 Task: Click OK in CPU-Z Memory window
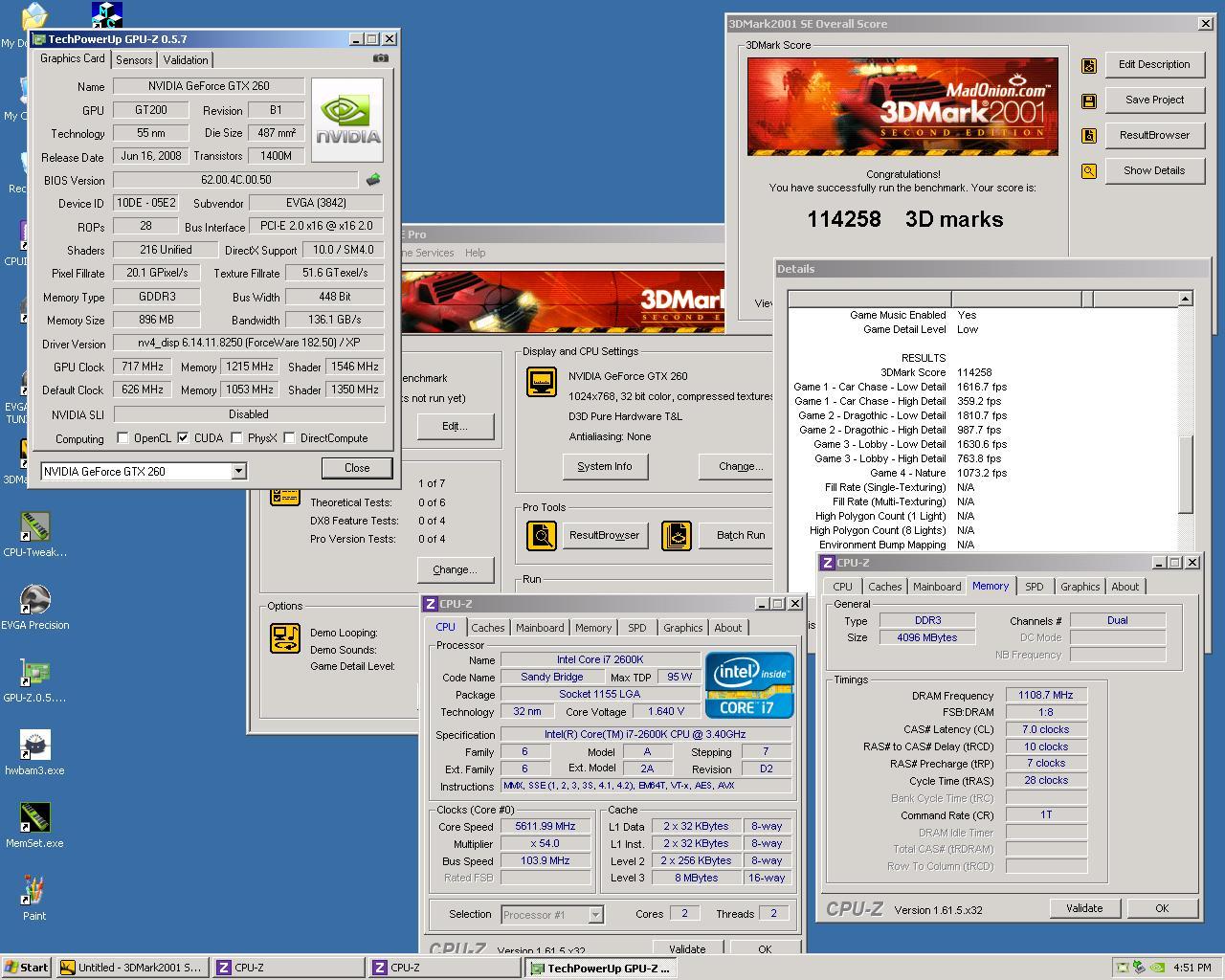[1162, 908]
